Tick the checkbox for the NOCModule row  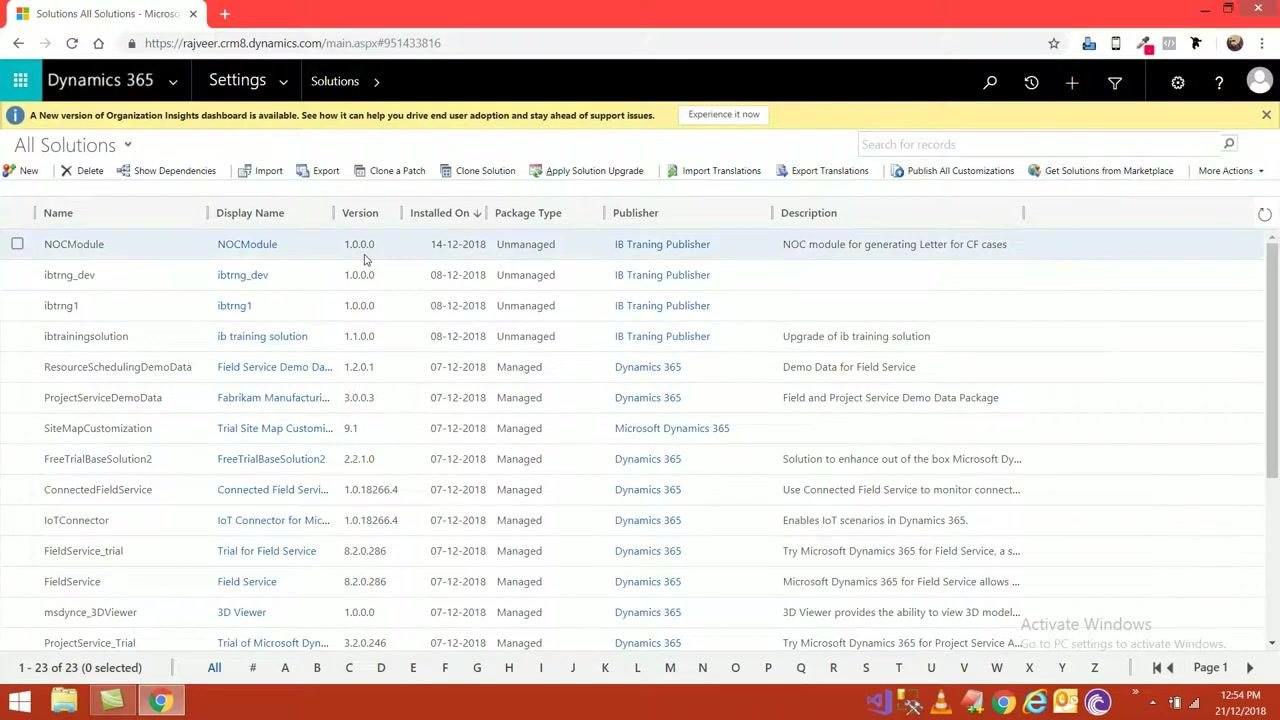pos(17,244)
